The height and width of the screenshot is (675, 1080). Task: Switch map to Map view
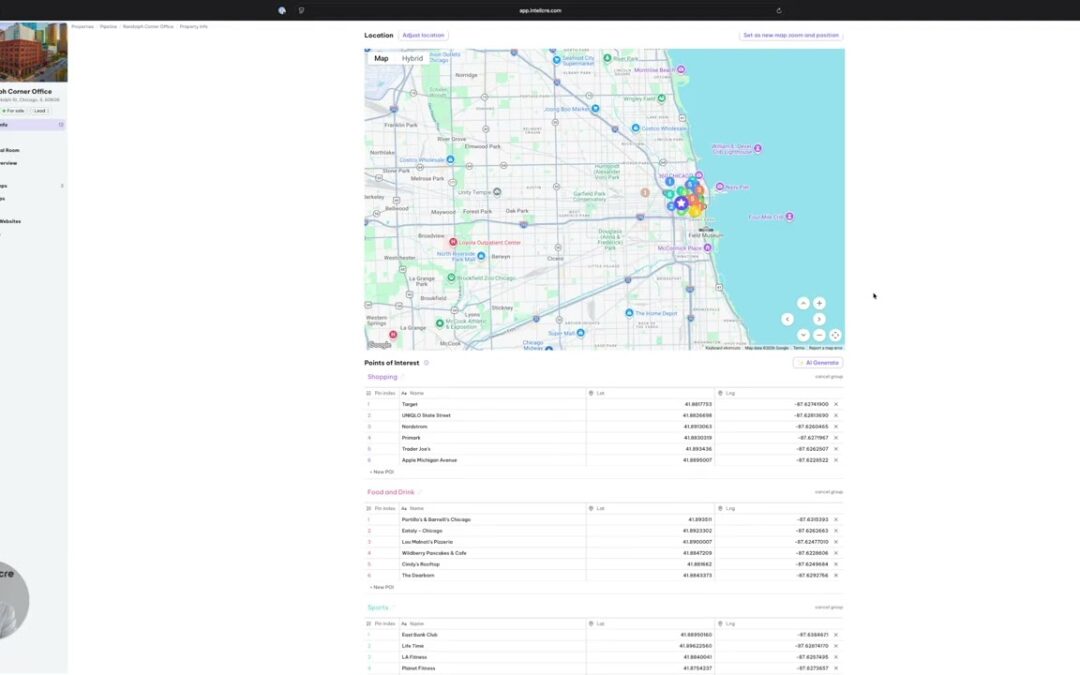[x=381, y=59]
